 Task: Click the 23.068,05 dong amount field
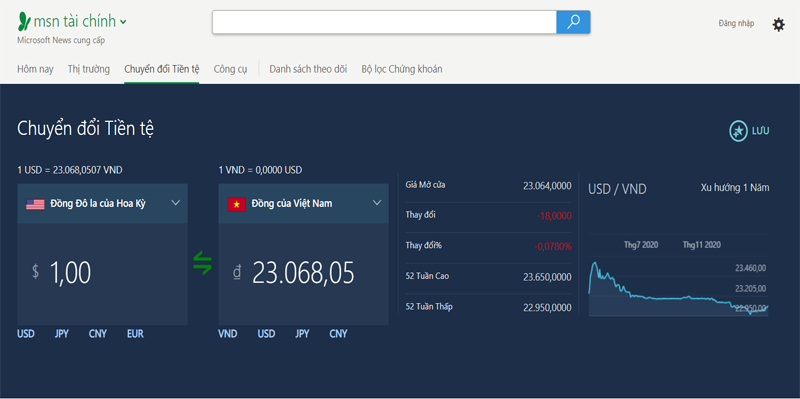pos(304,274)
